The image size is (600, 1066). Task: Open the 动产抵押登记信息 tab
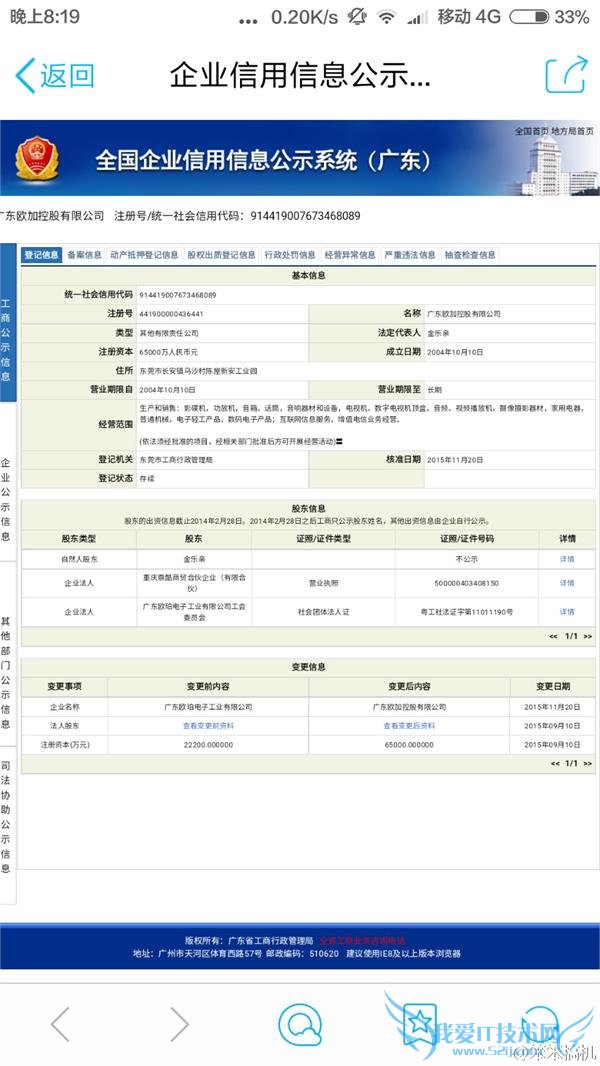(x=144, y=255)
